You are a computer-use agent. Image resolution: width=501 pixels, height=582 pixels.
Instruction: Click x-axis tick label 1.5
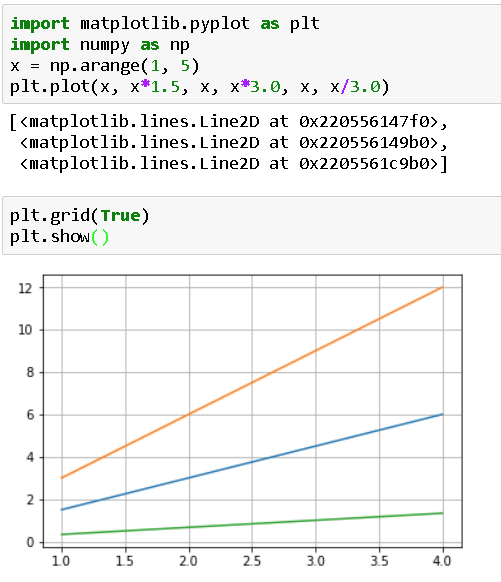point(125,561)
